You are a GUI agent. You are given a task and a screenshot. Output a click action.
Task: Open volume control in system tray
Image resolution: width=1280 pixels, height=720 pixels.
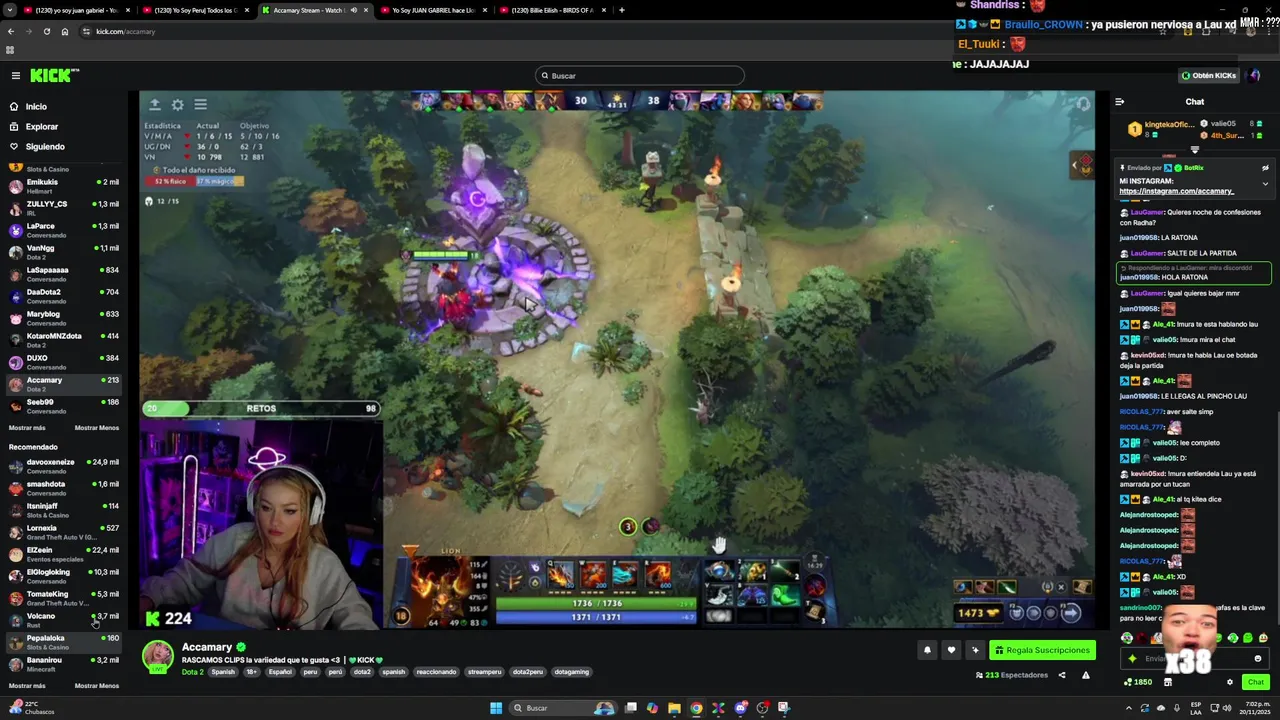pyautogui.click(x=1227, y=708)
